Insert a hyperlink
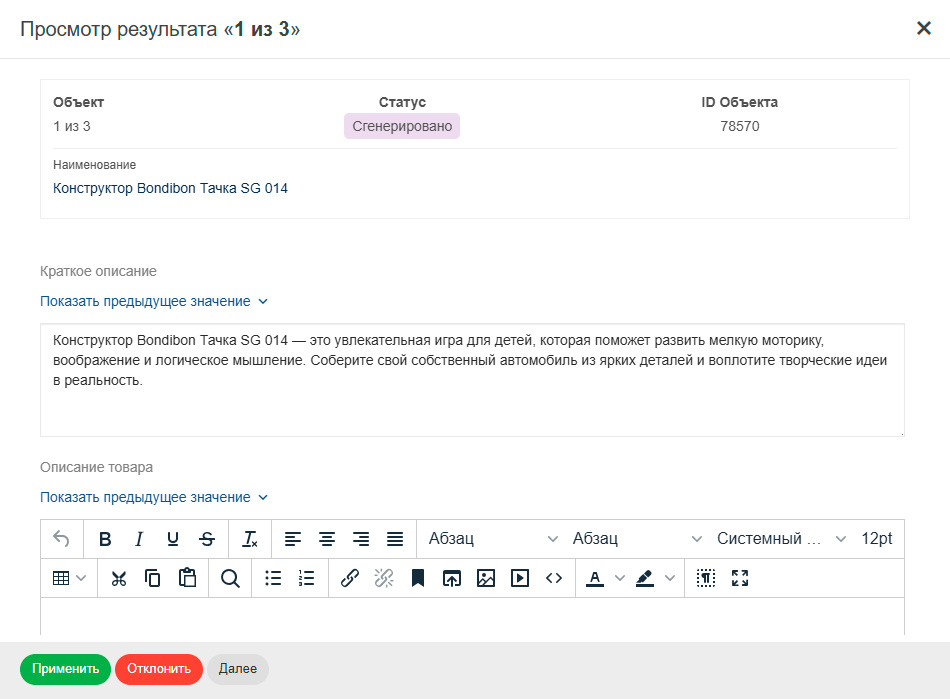The height and width of the screenshot is (699, 950). pyautogui.click(x=350, y=578)
